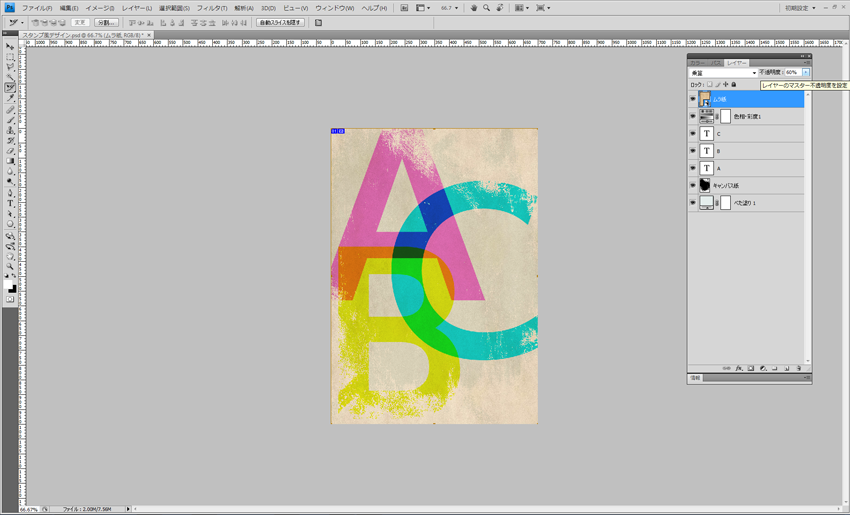850x515 pixels.
Task: Click the 分割 button in options bar
Action: [106, 22]
